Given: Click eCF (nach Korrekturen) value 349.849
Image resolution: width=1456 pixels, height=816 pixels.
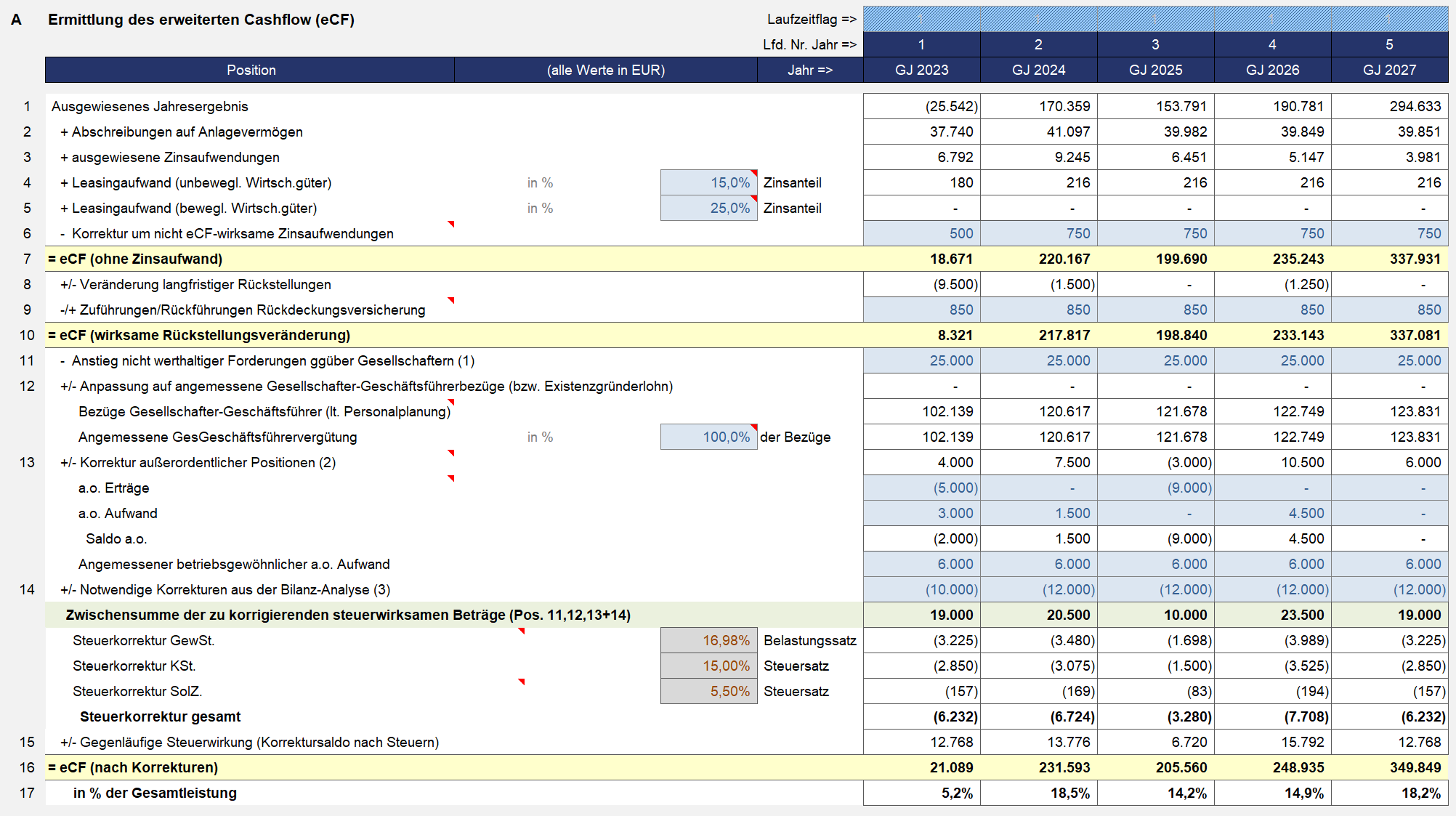Looking at the screenshot, I should [x=1389, y=767].
